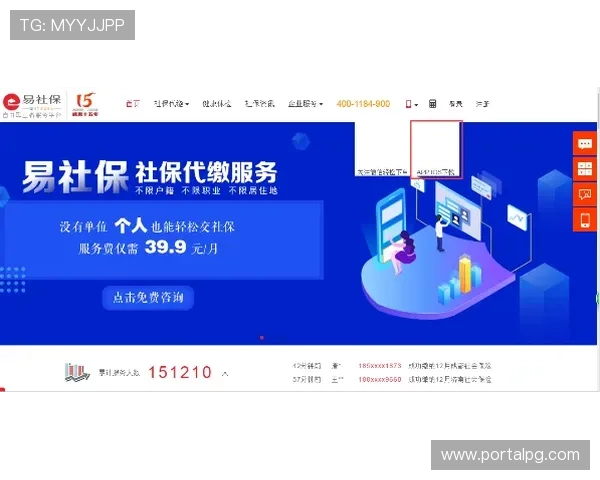Expand the 企业服务 dropdown menu
This screenshot has width=600, height=480.
[305, 104]
